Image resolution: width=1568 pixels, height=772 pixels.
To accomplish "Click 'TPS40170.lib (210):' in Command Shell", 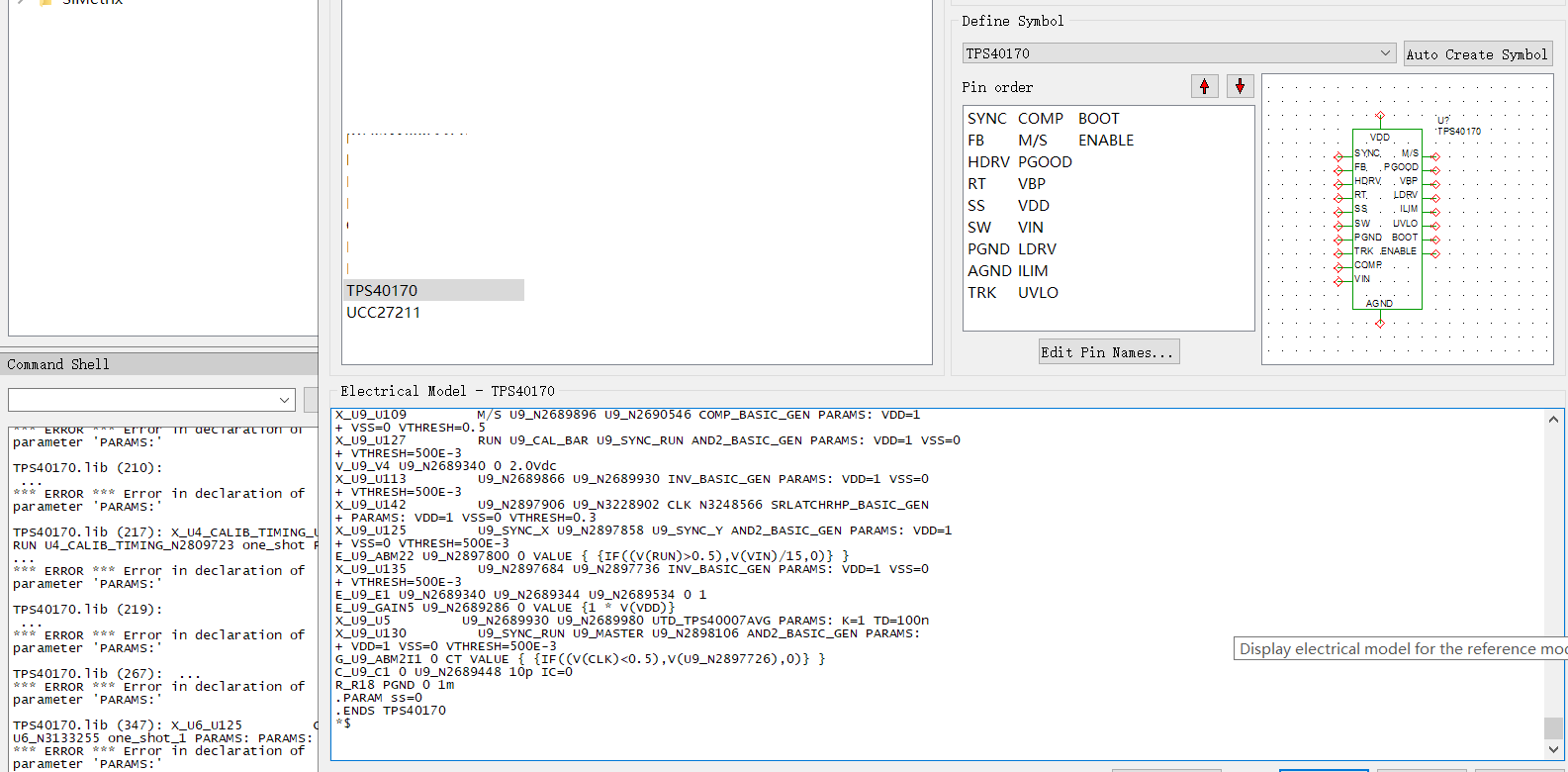I will point(88,468).
